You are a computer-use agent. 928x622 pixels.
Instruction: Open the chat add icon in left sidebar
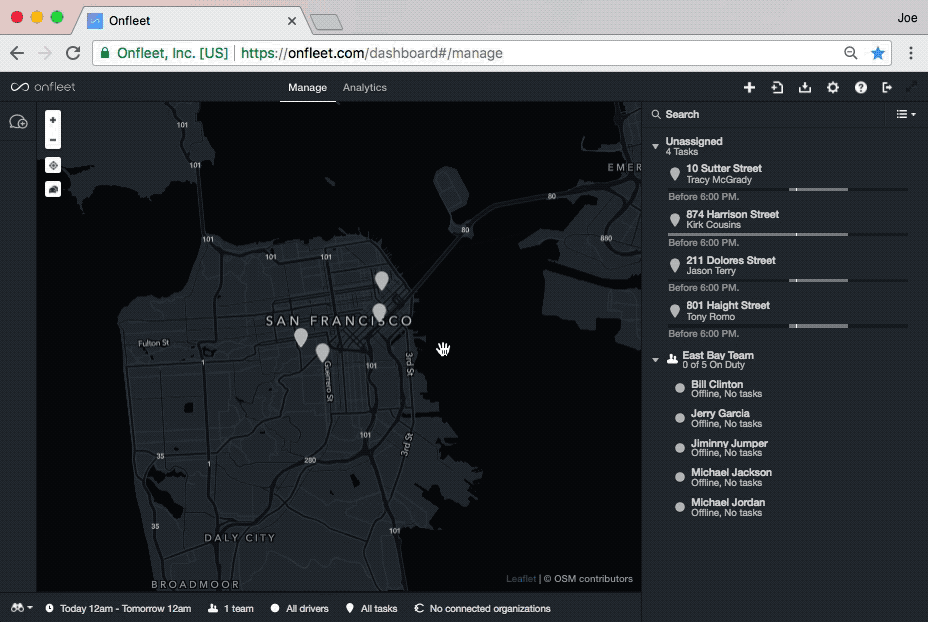[18, 122]
